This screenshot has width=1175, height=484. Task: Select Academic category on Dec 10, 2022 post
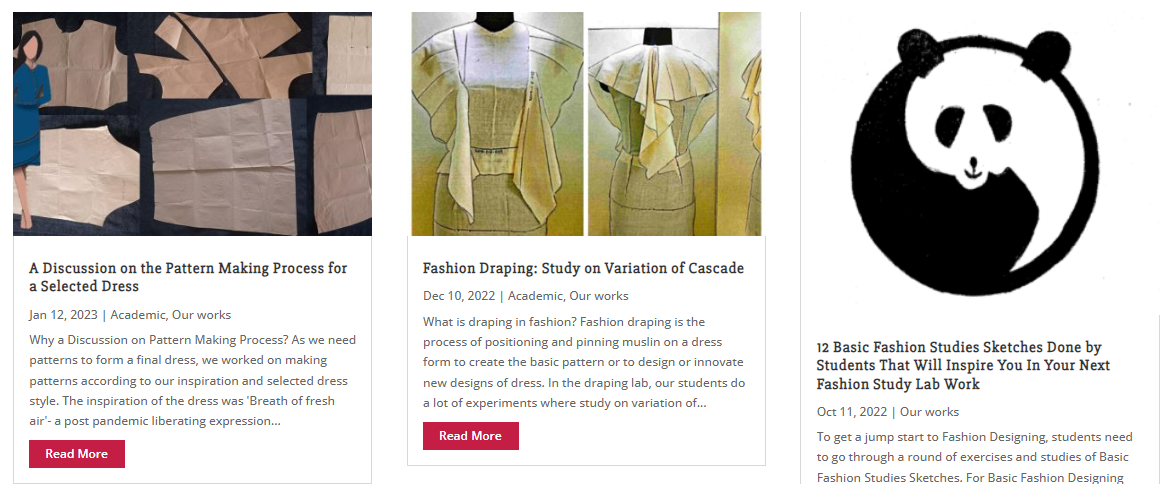535,295
